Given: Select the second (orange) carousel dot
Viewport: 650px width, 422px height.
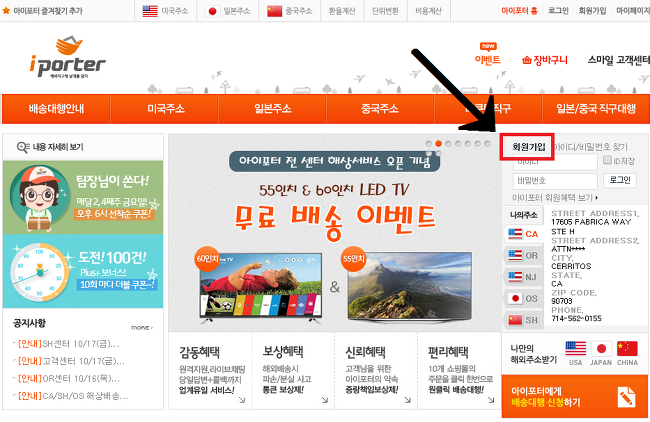Looking at the screenshot, I should (438, 144).
